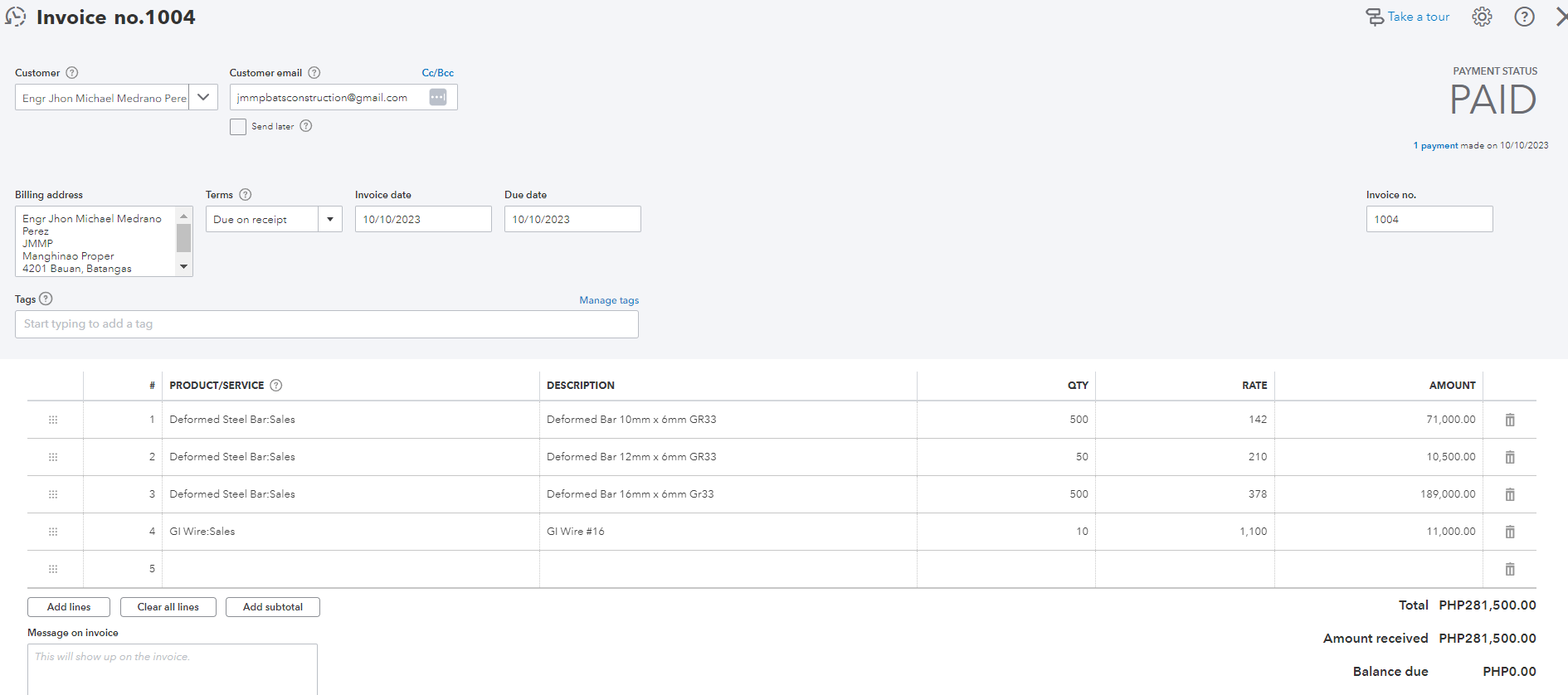Image resolution: width=1568 pixels, height=695 pixels.
Task: Expand the Customer dropdown
Action: pyautogui.click(x=203, y=97)
